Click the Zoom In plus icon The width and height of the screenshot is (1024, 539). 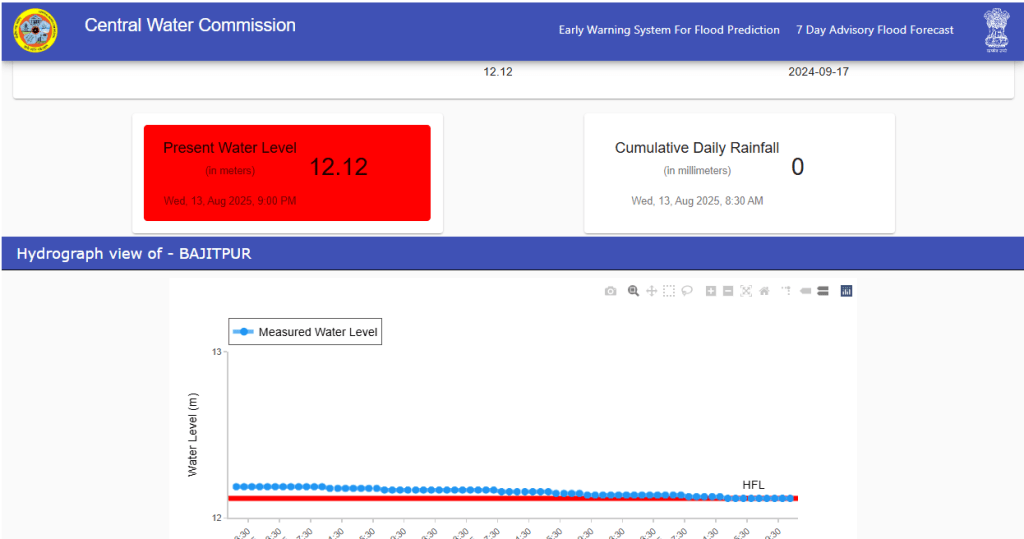point(710,291)
